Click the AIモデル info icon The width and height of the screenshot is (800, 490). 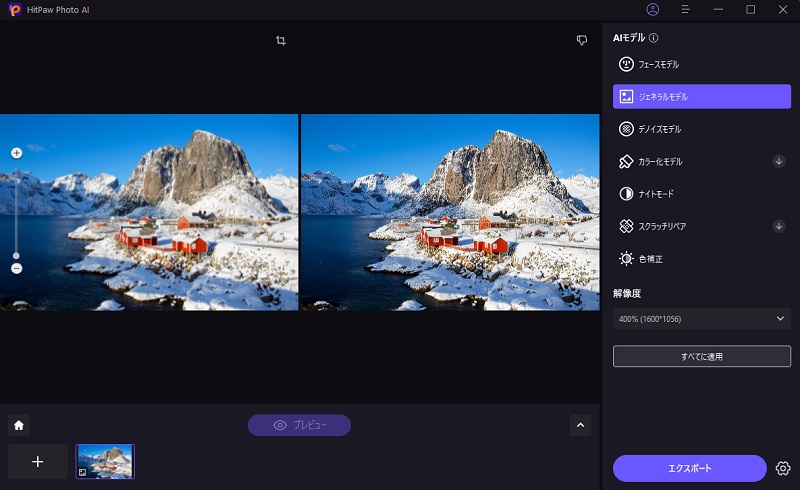pos(654,38)
